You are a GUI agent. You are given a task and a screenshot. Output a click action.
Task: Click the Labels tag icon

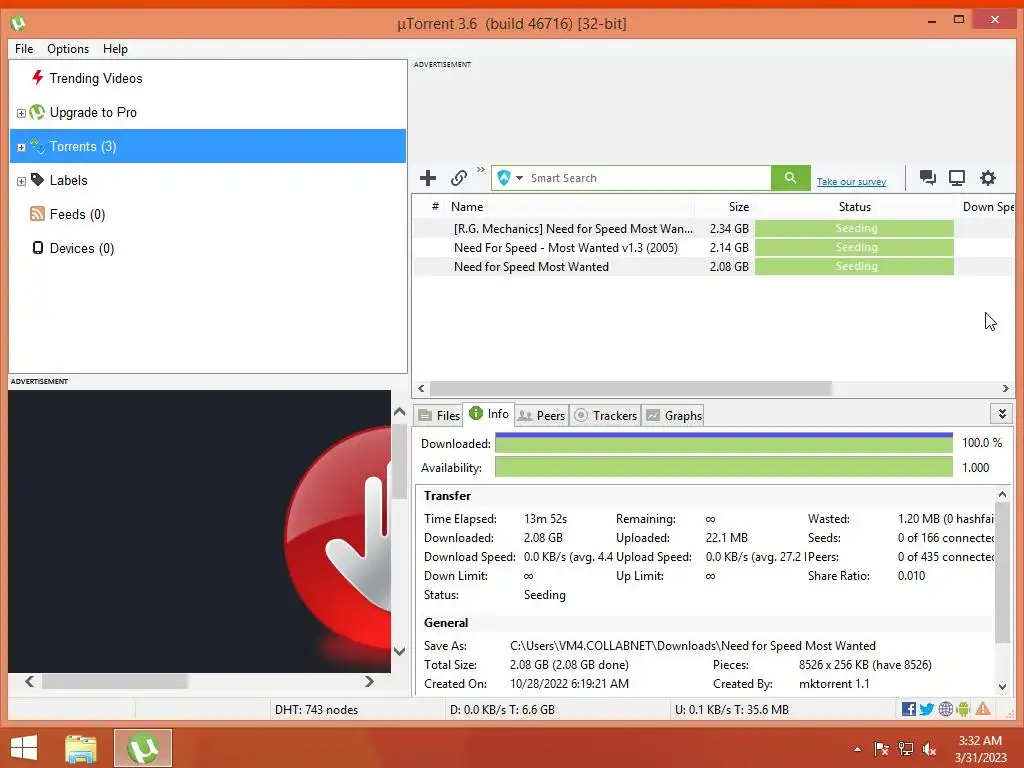pyautogui.click(x=37, y=180)
